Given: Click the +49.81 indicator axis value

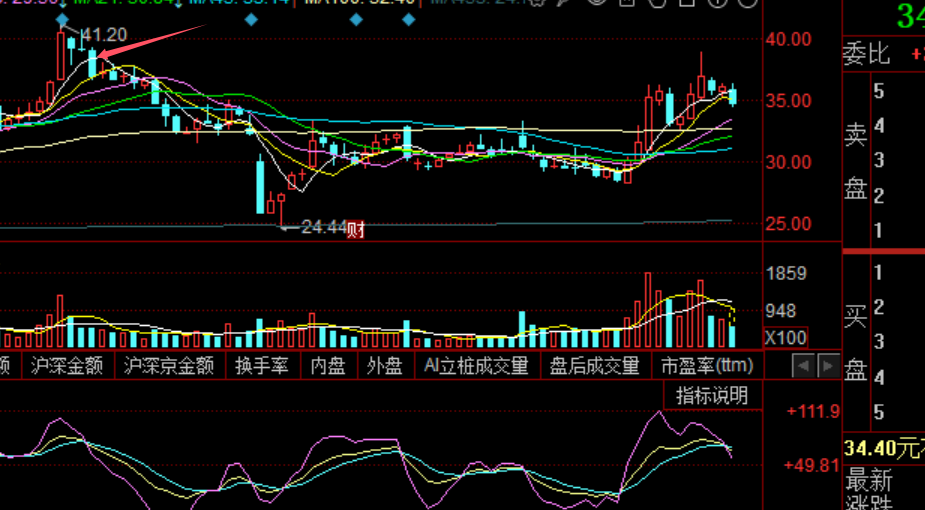Looking at the screenshot, I should coord(812,465).
